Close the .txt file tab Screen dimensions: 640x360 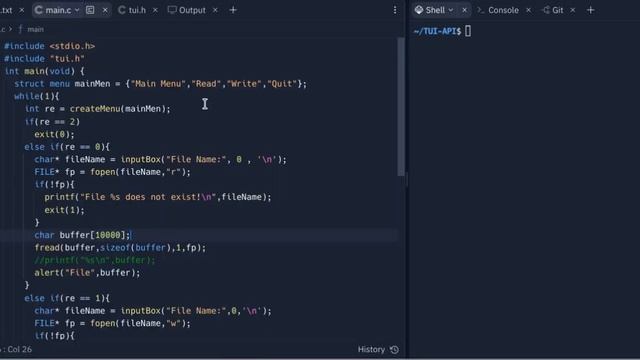22,10
